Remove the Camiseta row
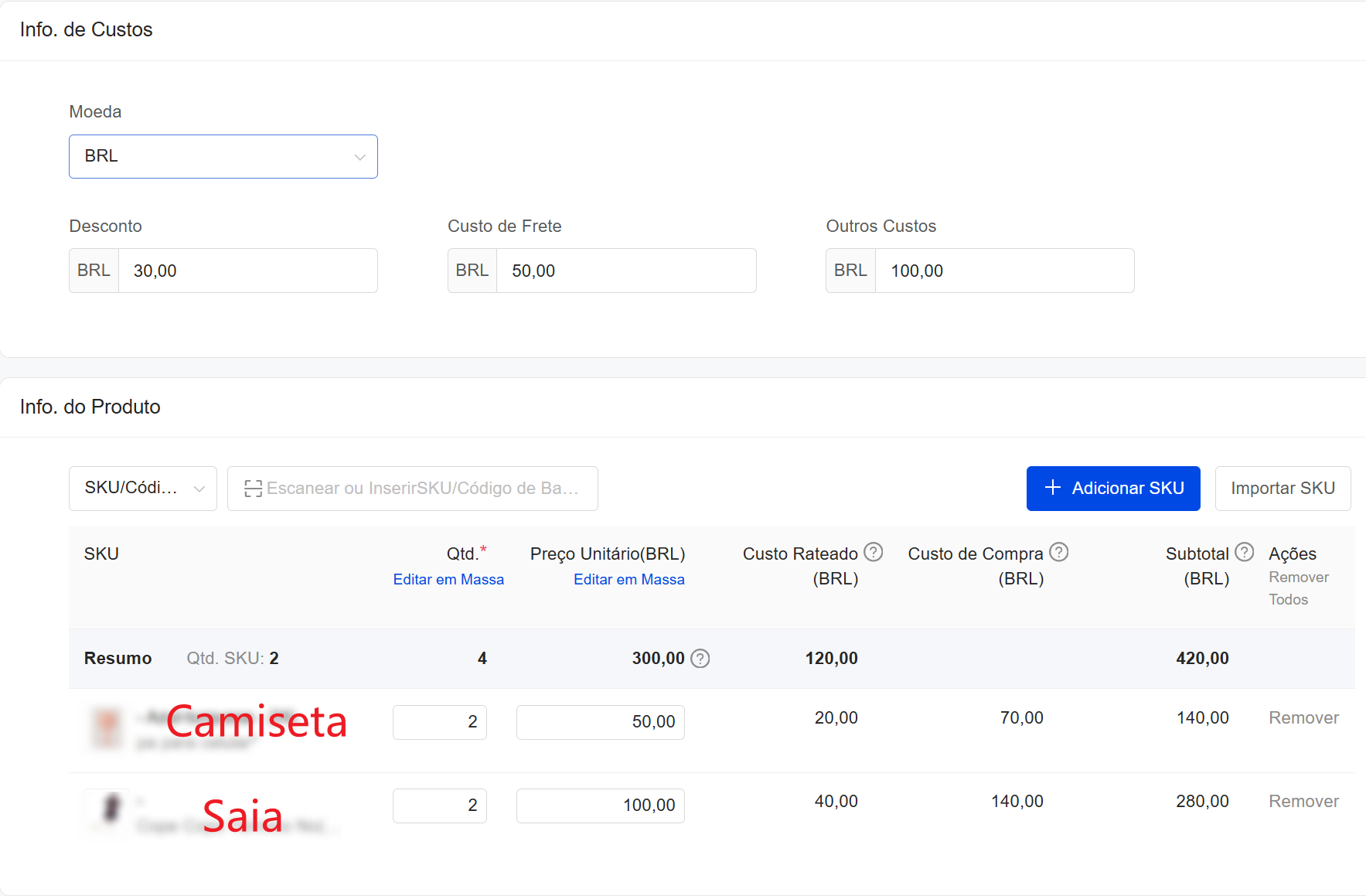 pyautogui.click(x=1303, y=718)
